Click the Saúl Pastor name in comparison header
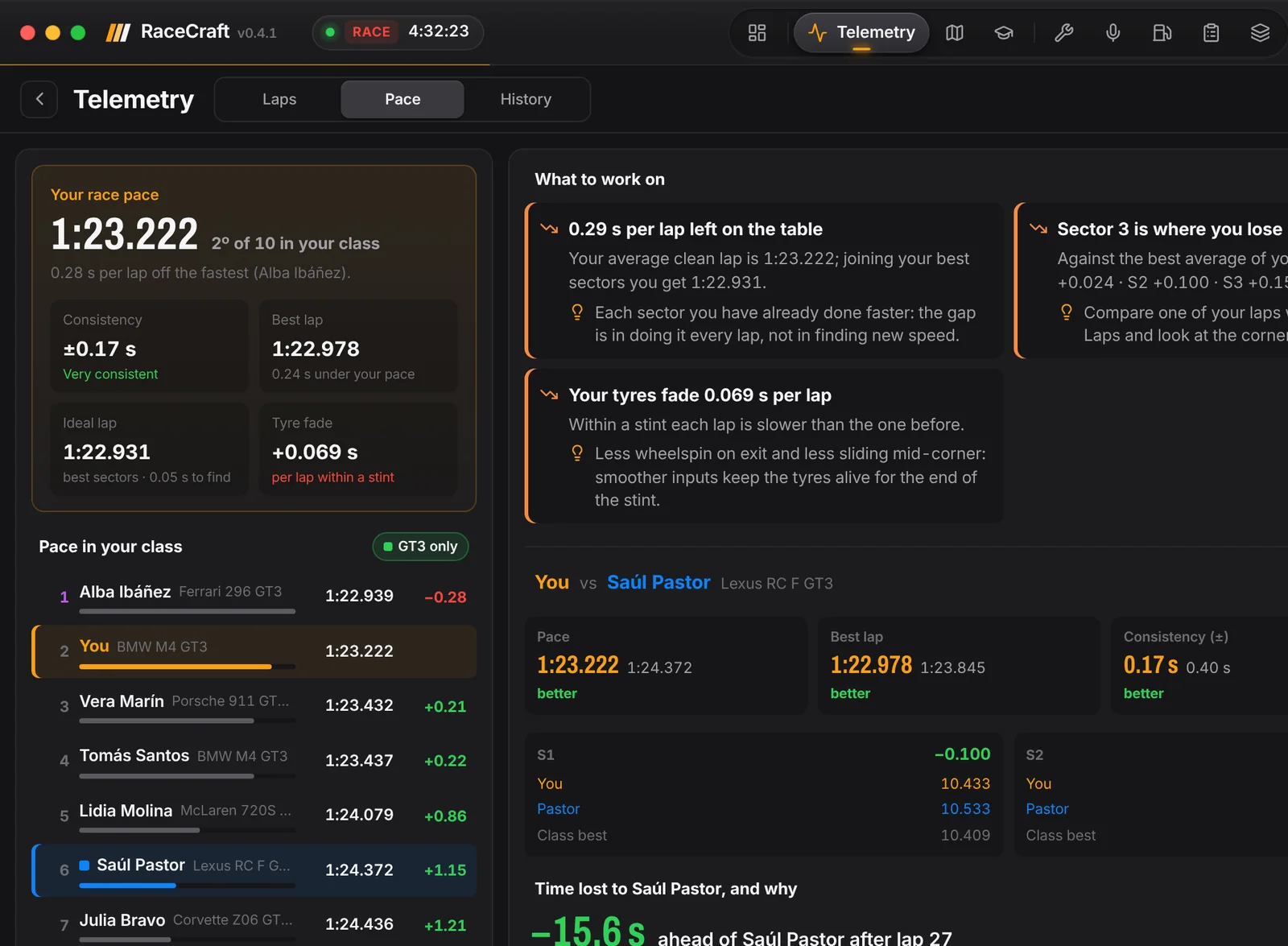This screenshot has width=1288, height=946. pos(658,582)
